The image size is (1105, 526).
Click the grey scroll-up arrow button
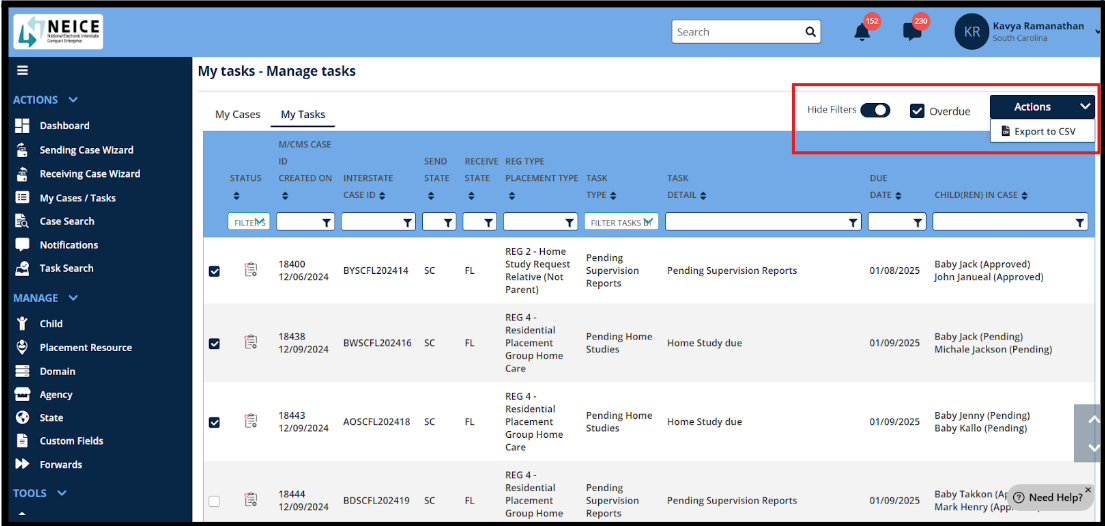pos(1093,419)
